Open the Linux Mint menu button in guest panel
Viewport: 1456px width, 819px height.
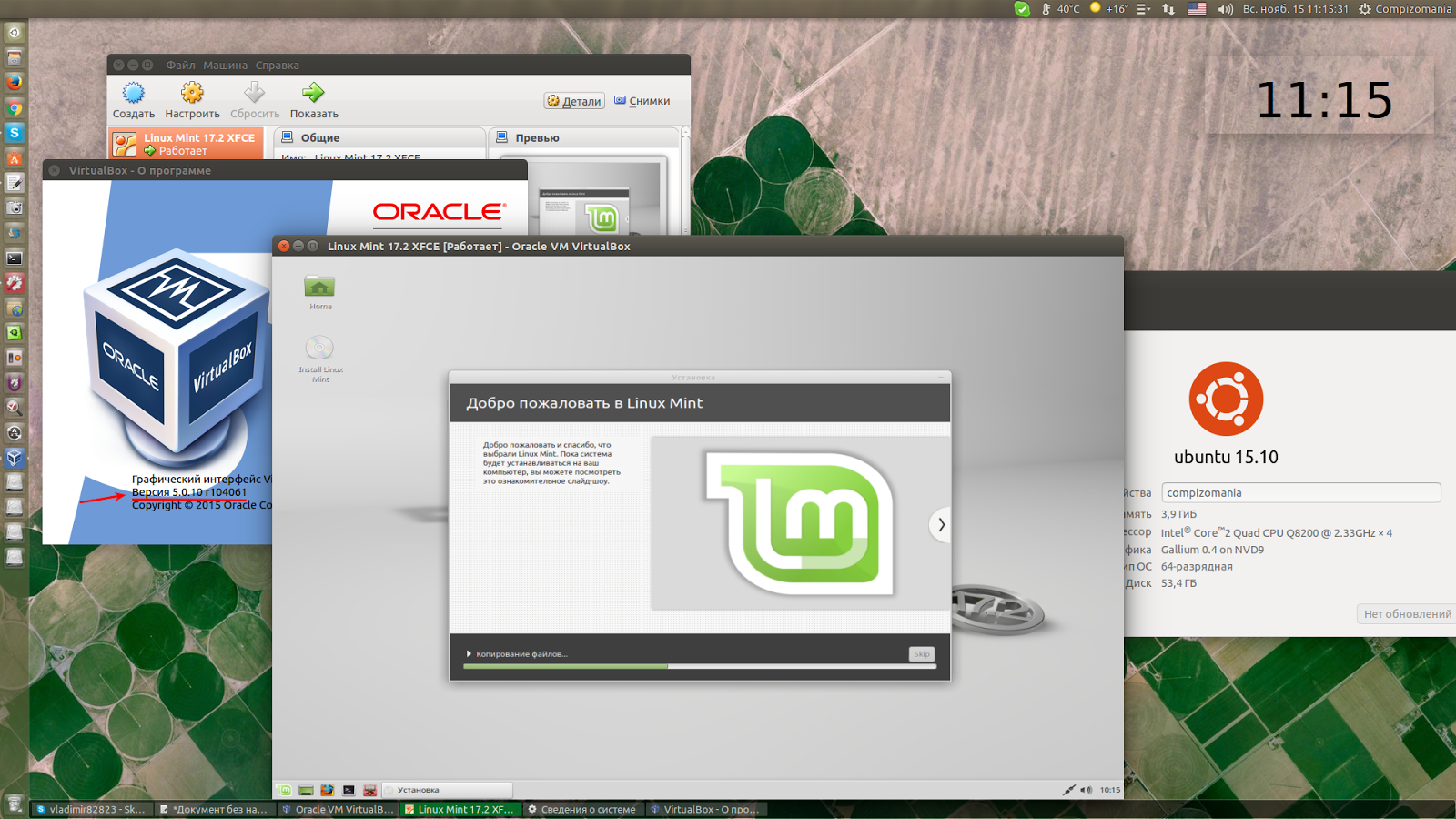[285, 790]
